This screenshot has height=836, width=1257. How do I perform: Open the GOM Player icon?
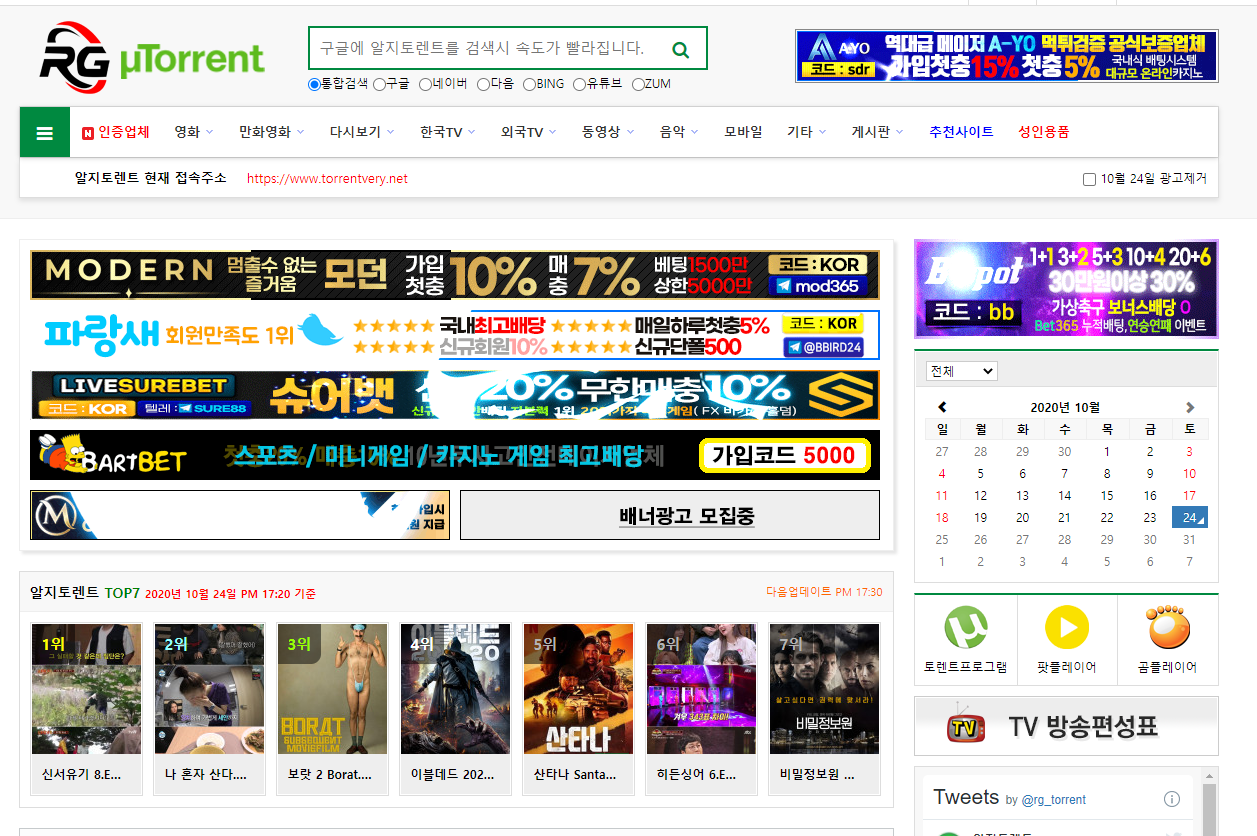coord(1167,628)
